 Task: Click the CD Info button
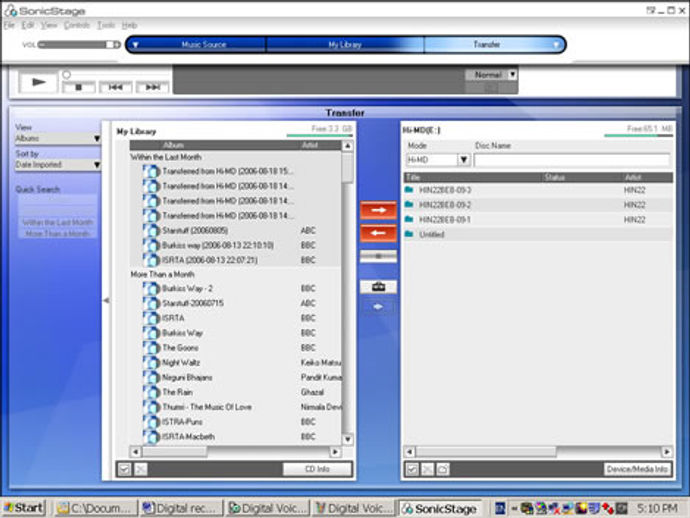(x=317, y=469)
